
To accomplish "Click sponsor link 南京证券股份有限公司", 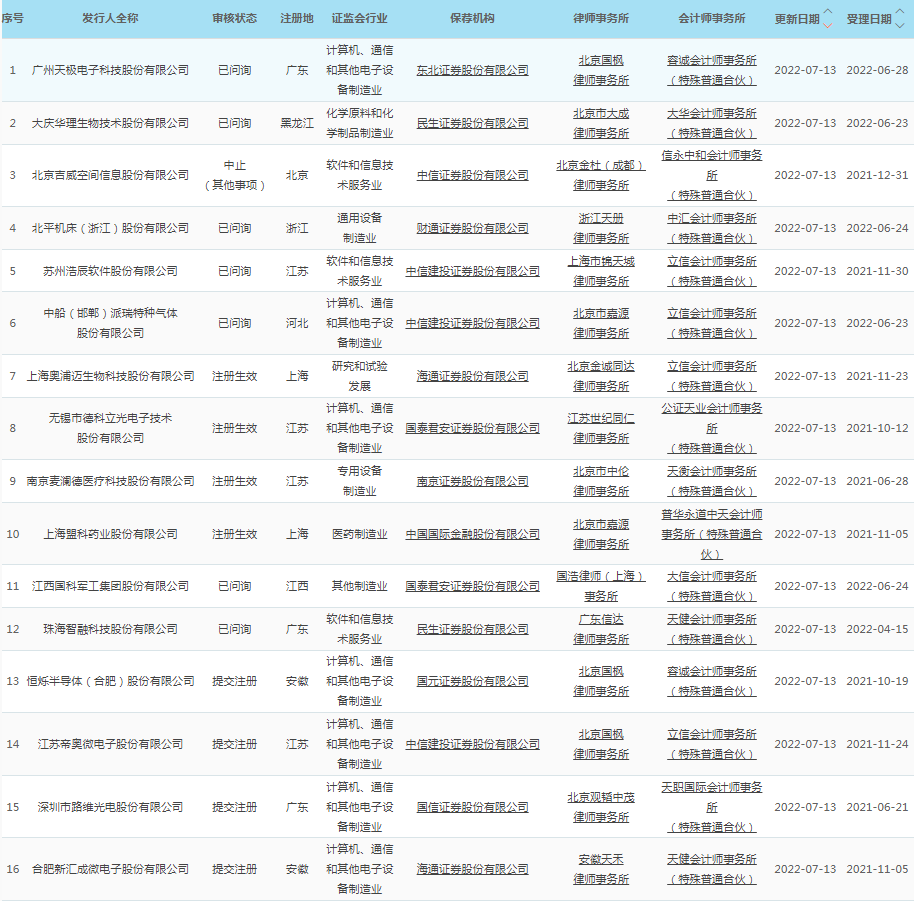I will point(472,481).
